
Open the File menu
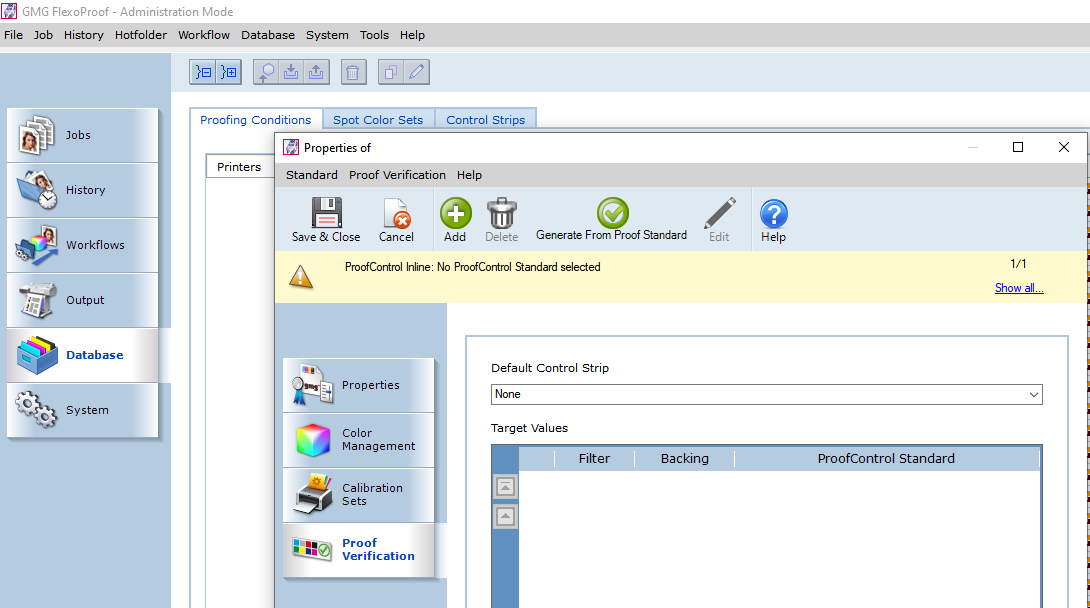pyautogui.click(x=13, y=35)
